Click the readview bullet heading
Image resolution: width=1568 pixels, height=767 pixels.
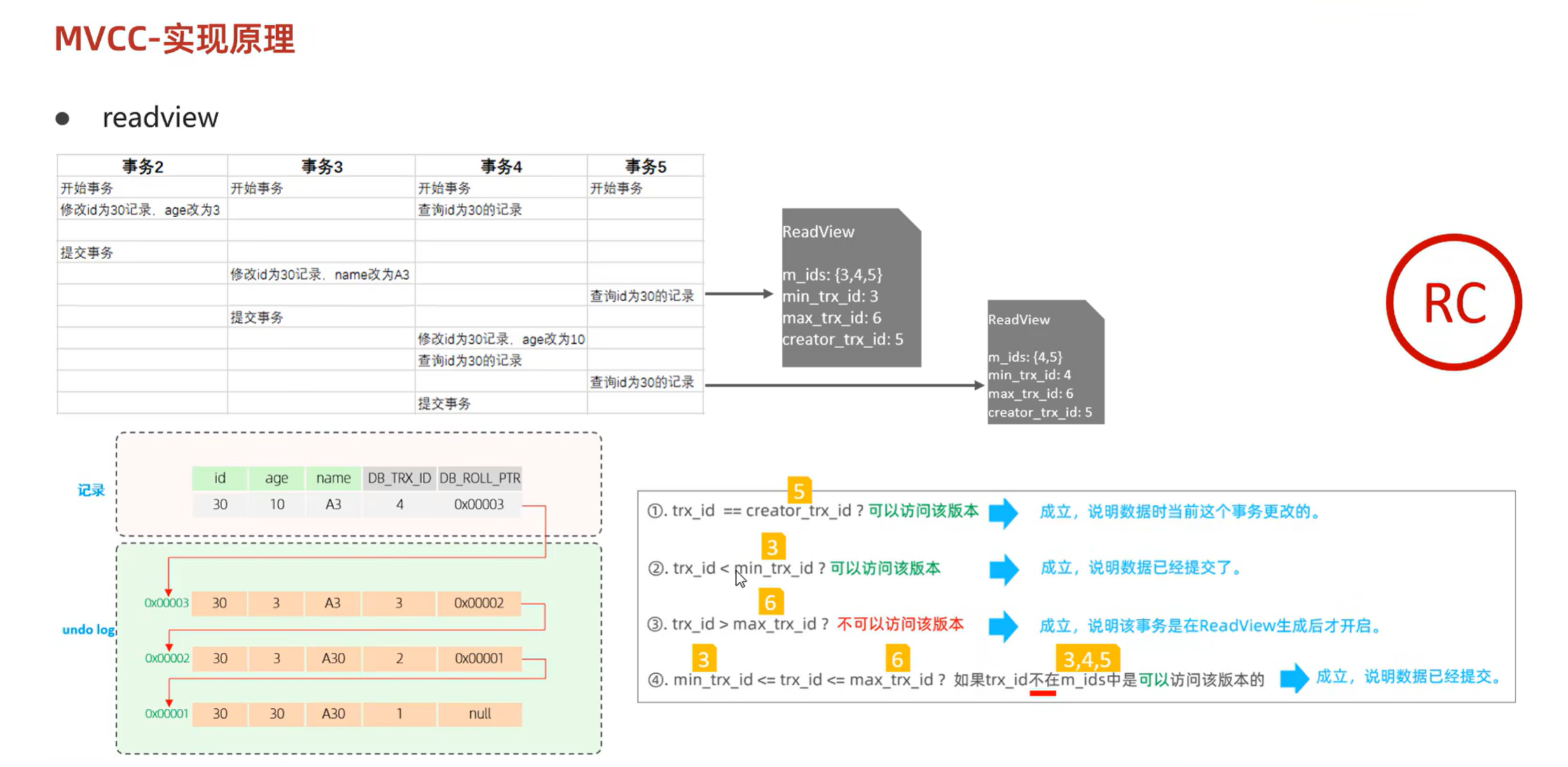(160, 117)
